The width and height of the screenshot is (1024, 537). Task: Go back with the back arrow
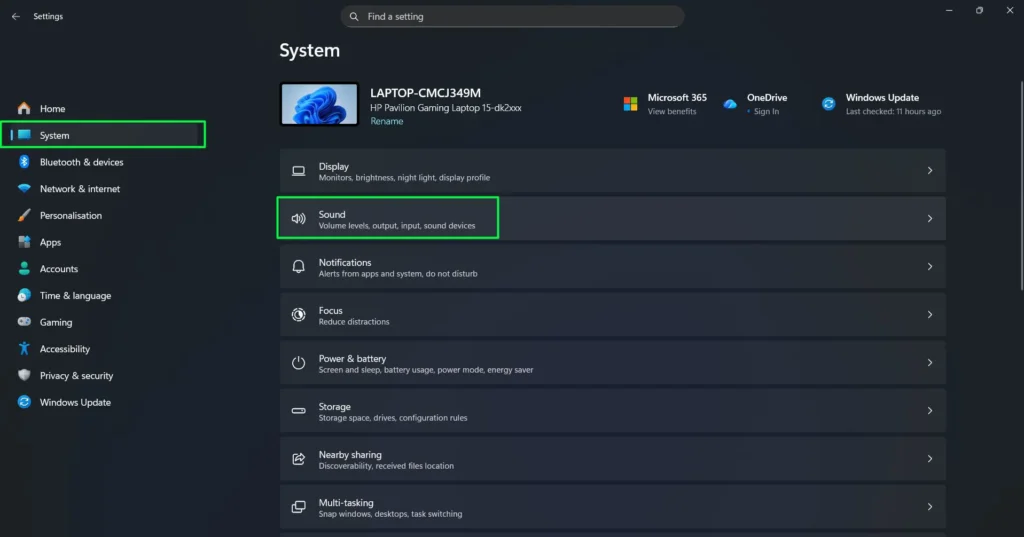tap(16, 16)
